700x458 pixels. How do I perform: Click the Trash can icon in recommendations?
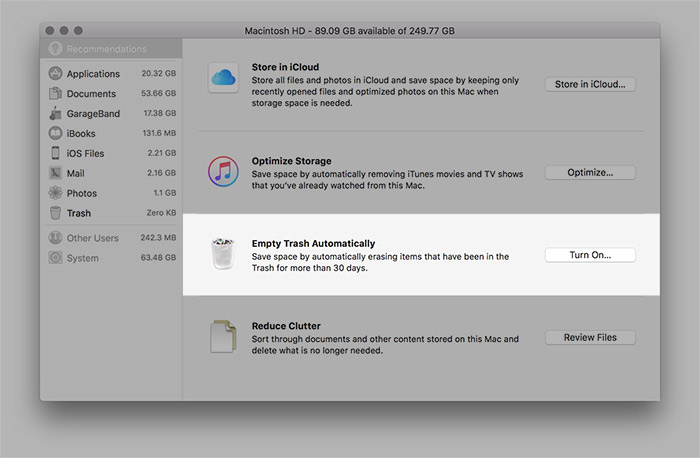[222, 254]
